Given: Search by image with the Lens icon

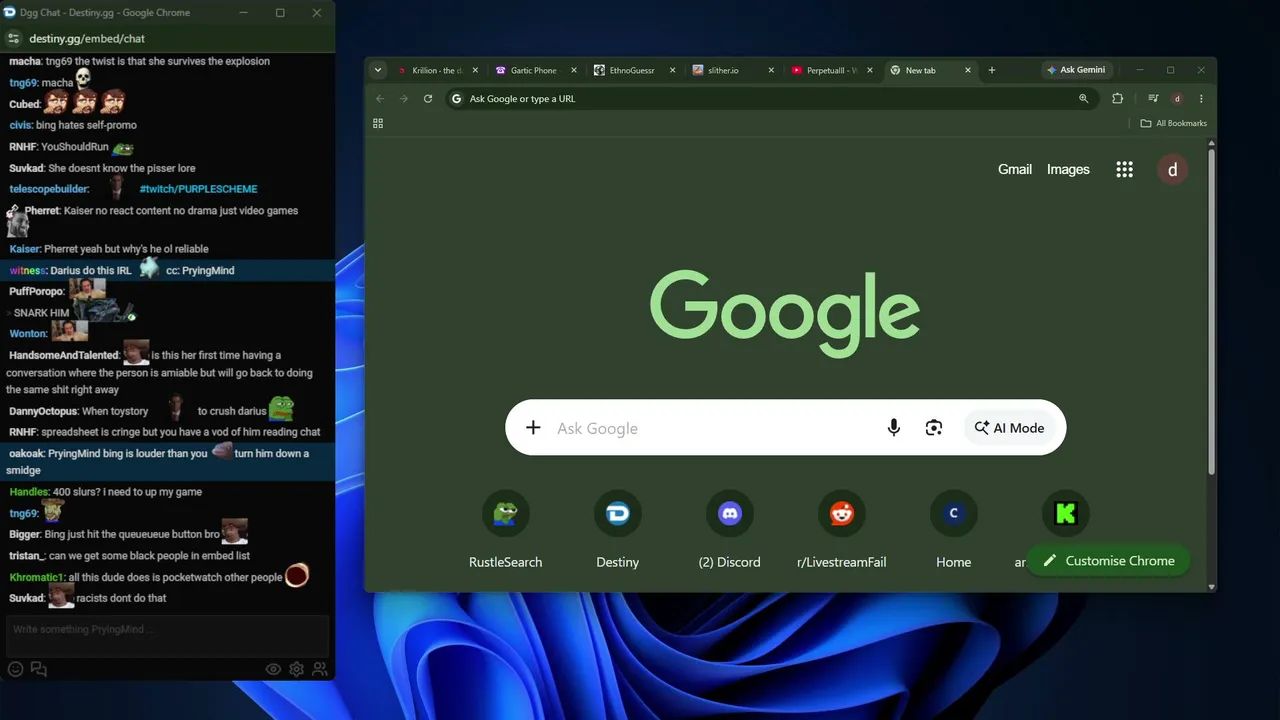Looking at the screenshot, I should [934, 428].
